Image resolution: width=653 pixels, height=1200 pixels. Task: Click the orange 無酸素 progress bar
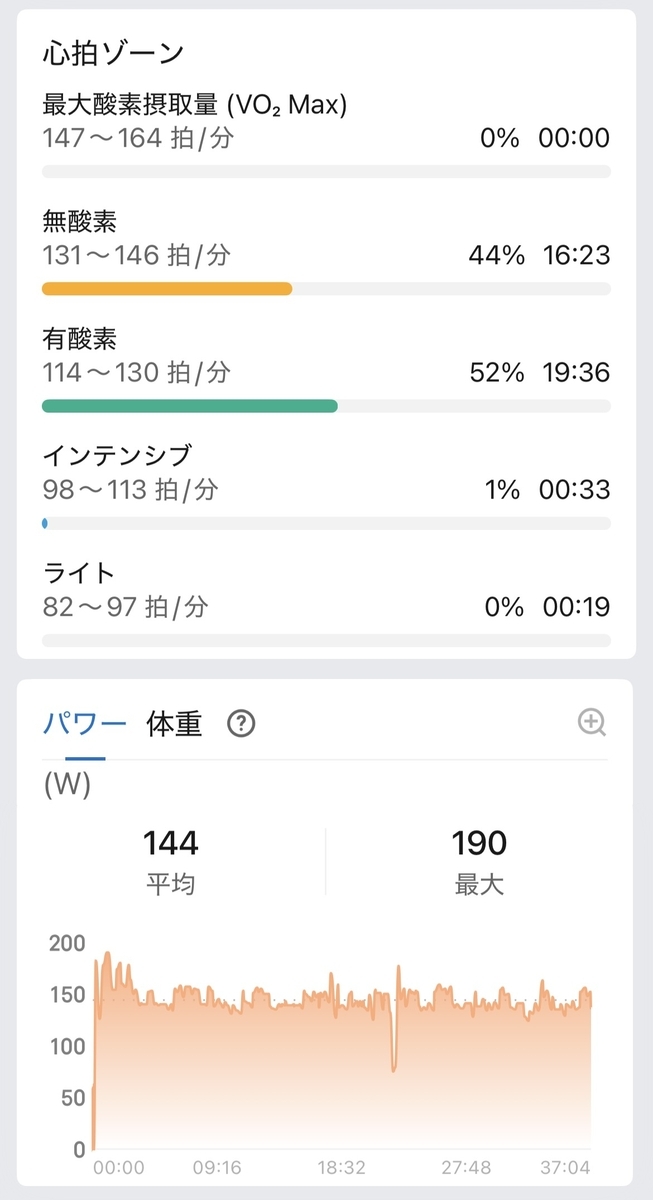(x=167, y=289)
